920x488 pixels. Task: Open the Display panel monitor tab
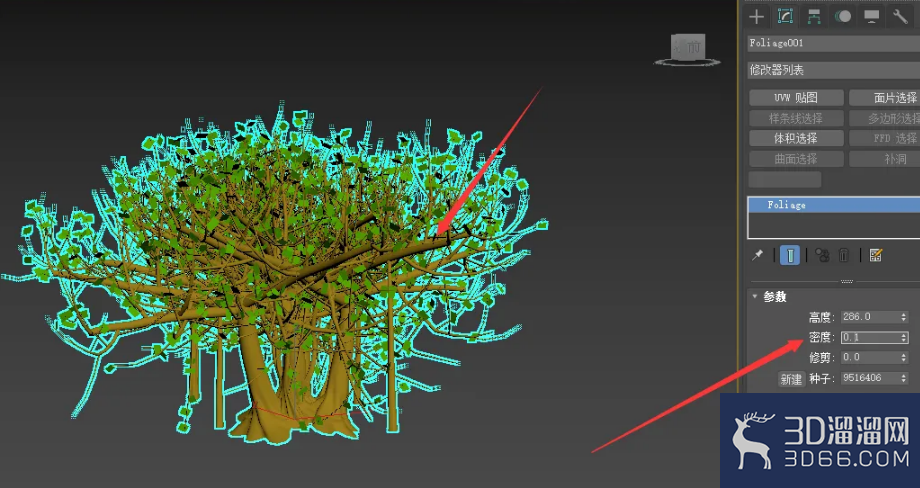click(x=871, y=17)
